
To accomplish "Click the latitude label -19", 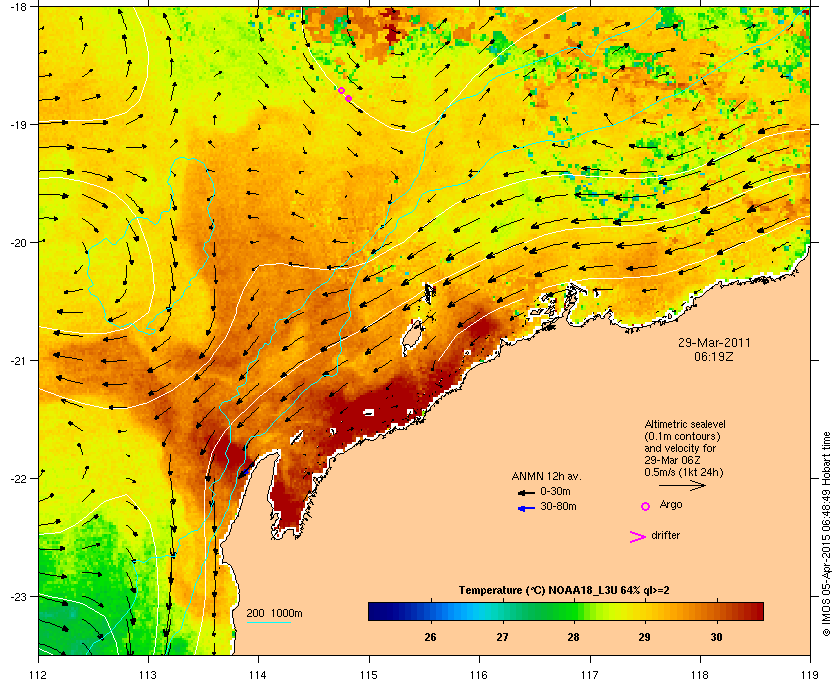I will click(x=19, y=124).
